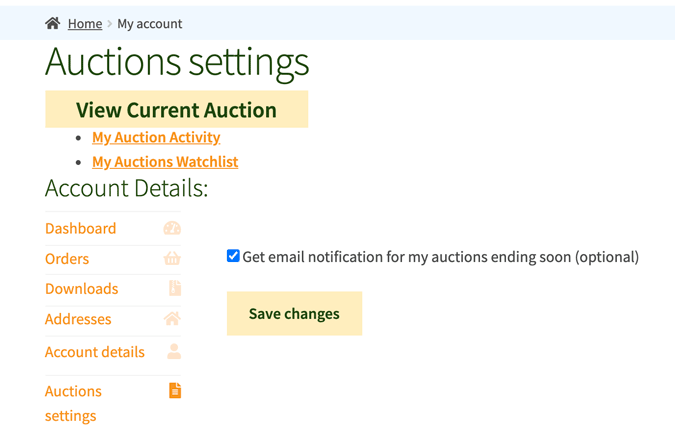Click the View Current Auction button
Screen dimensions: 675x427
click(x=176, y=109)
